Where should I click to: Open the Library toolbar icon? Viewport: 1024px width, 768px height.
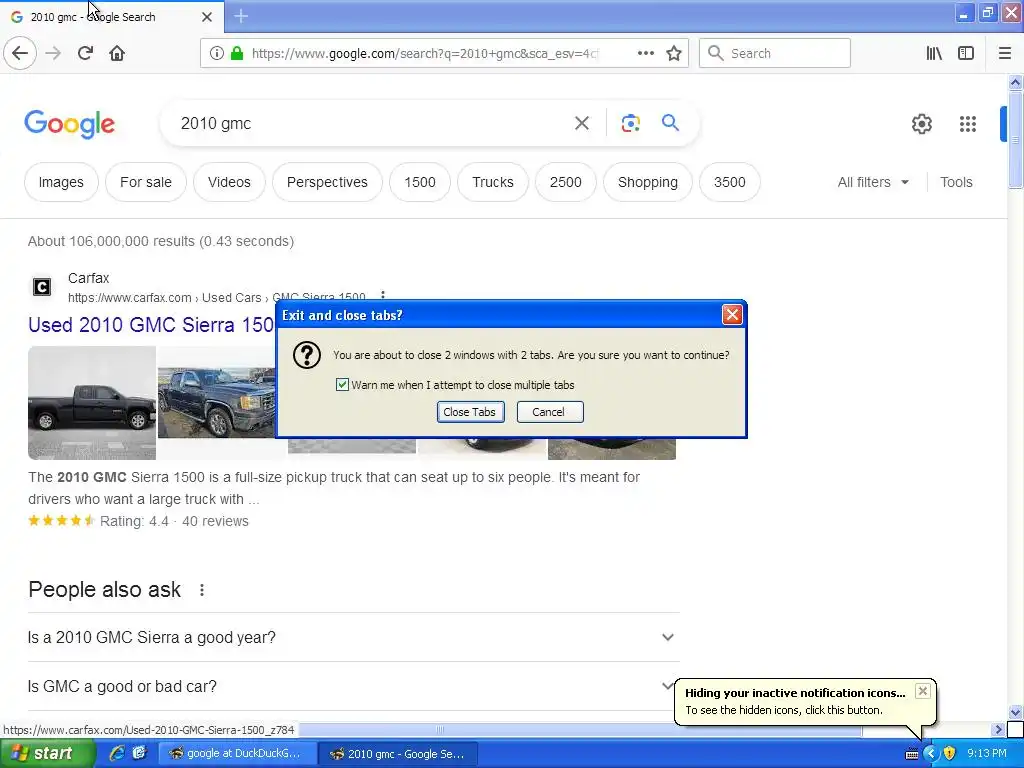[934, 53]
